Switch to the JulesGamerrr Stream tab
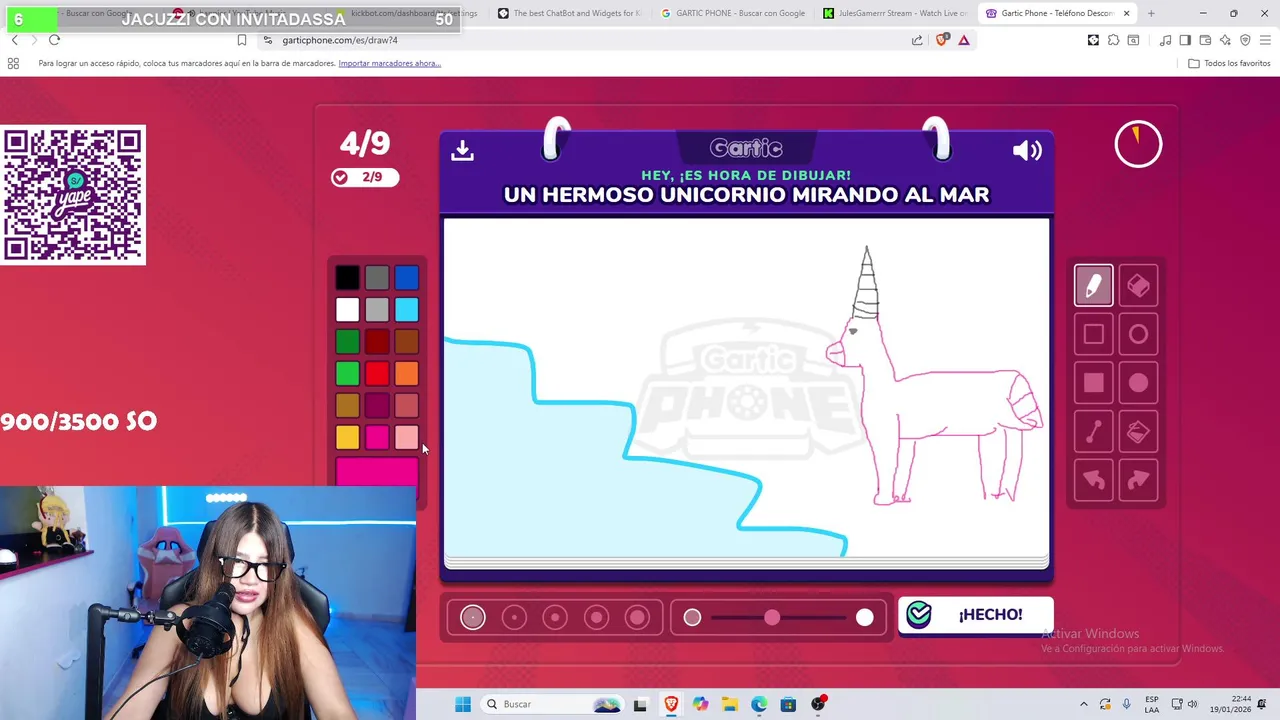 tap(895, 13)
